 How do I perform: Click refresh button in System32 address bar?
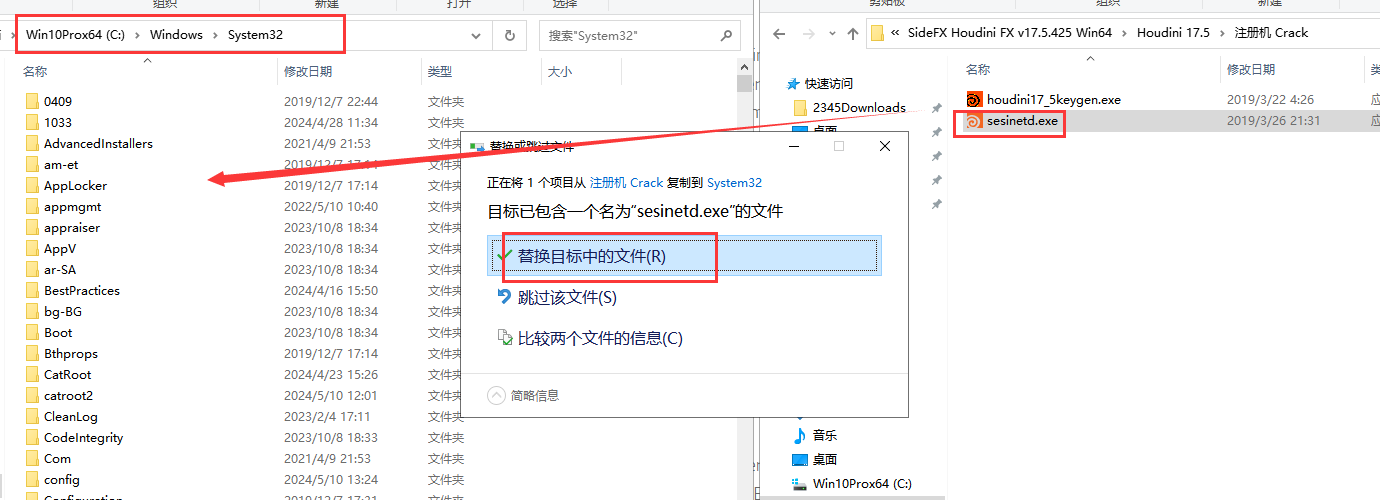point(510,35)
